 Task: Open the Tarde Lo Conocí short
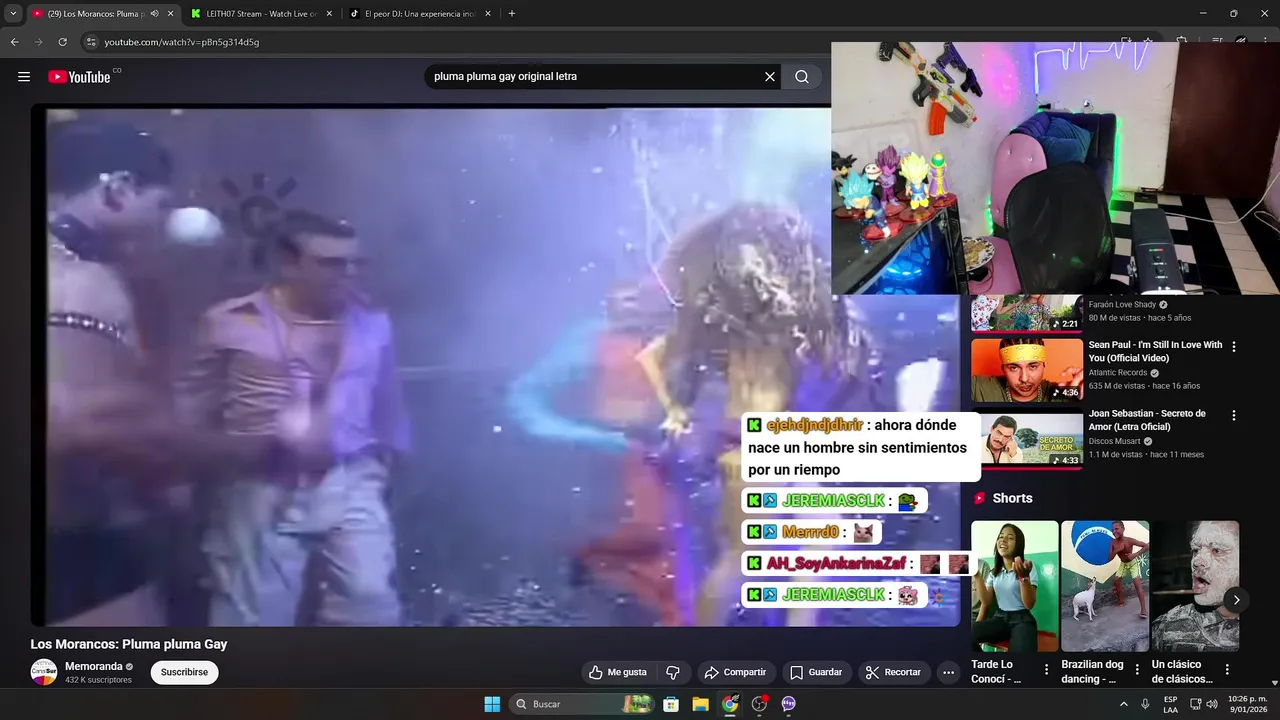(x=1014, y=586)
